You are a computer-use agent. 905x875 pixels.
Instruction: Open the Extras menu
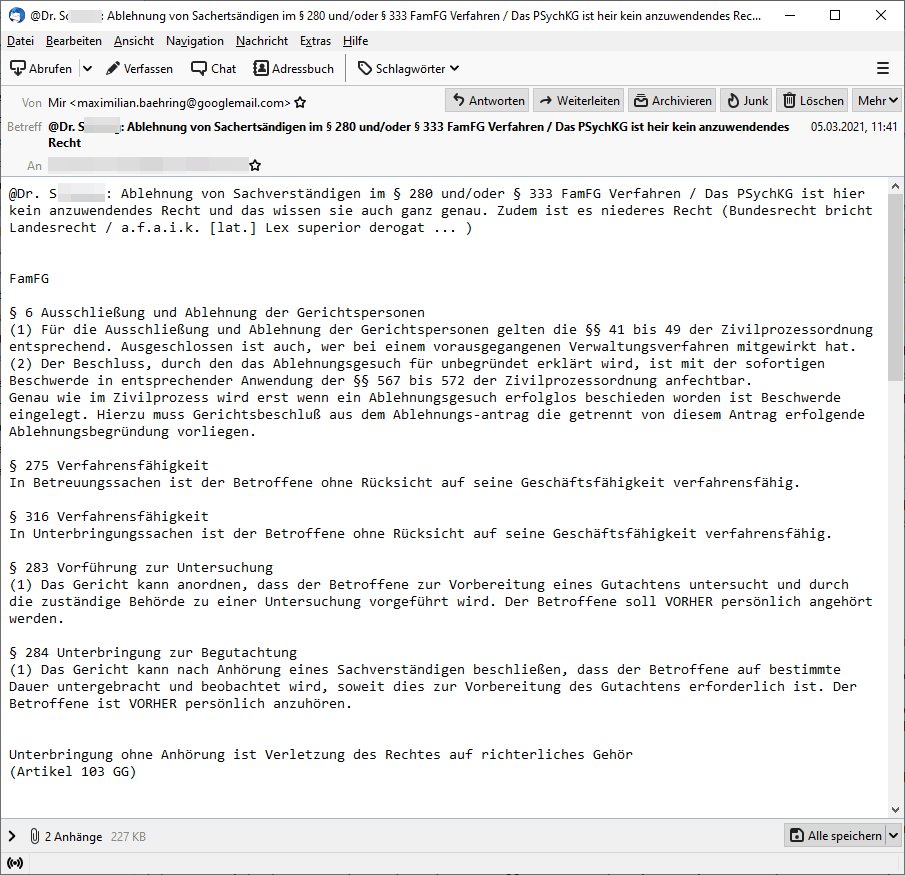tap(315, 41)
